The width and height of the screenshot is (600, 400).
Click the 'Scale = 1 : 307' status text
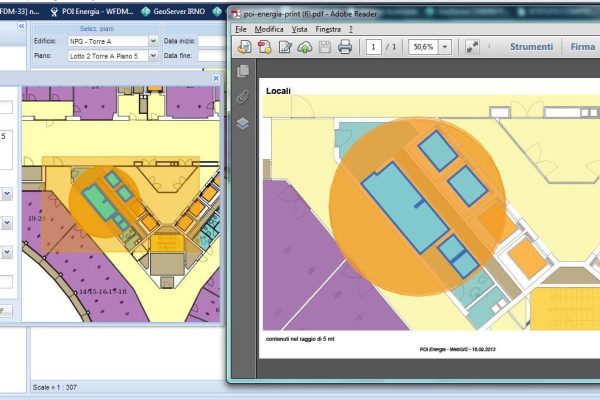(55, 387)
